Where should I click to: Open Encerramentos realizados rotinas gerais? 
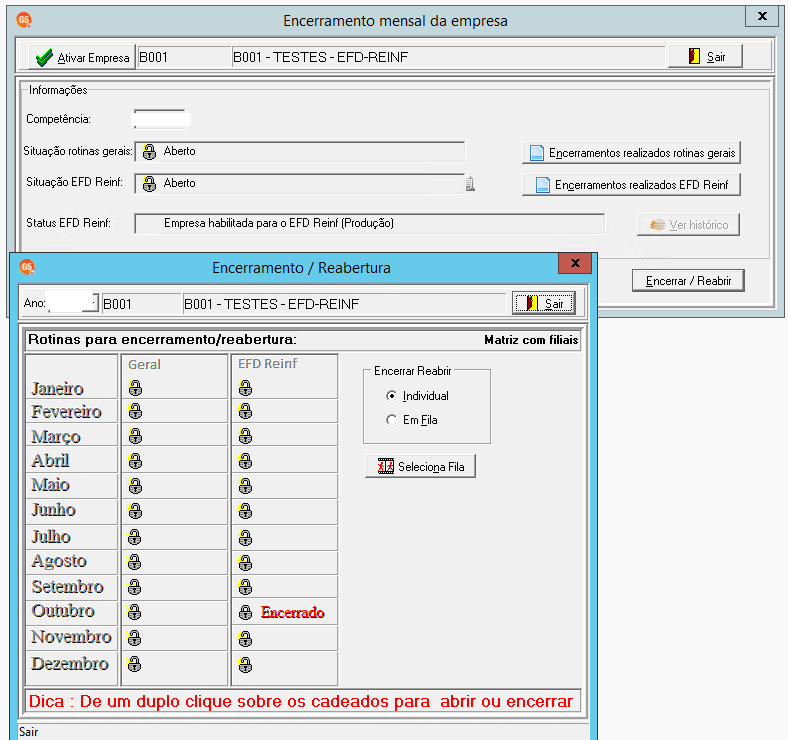click(x=631, y=153)
